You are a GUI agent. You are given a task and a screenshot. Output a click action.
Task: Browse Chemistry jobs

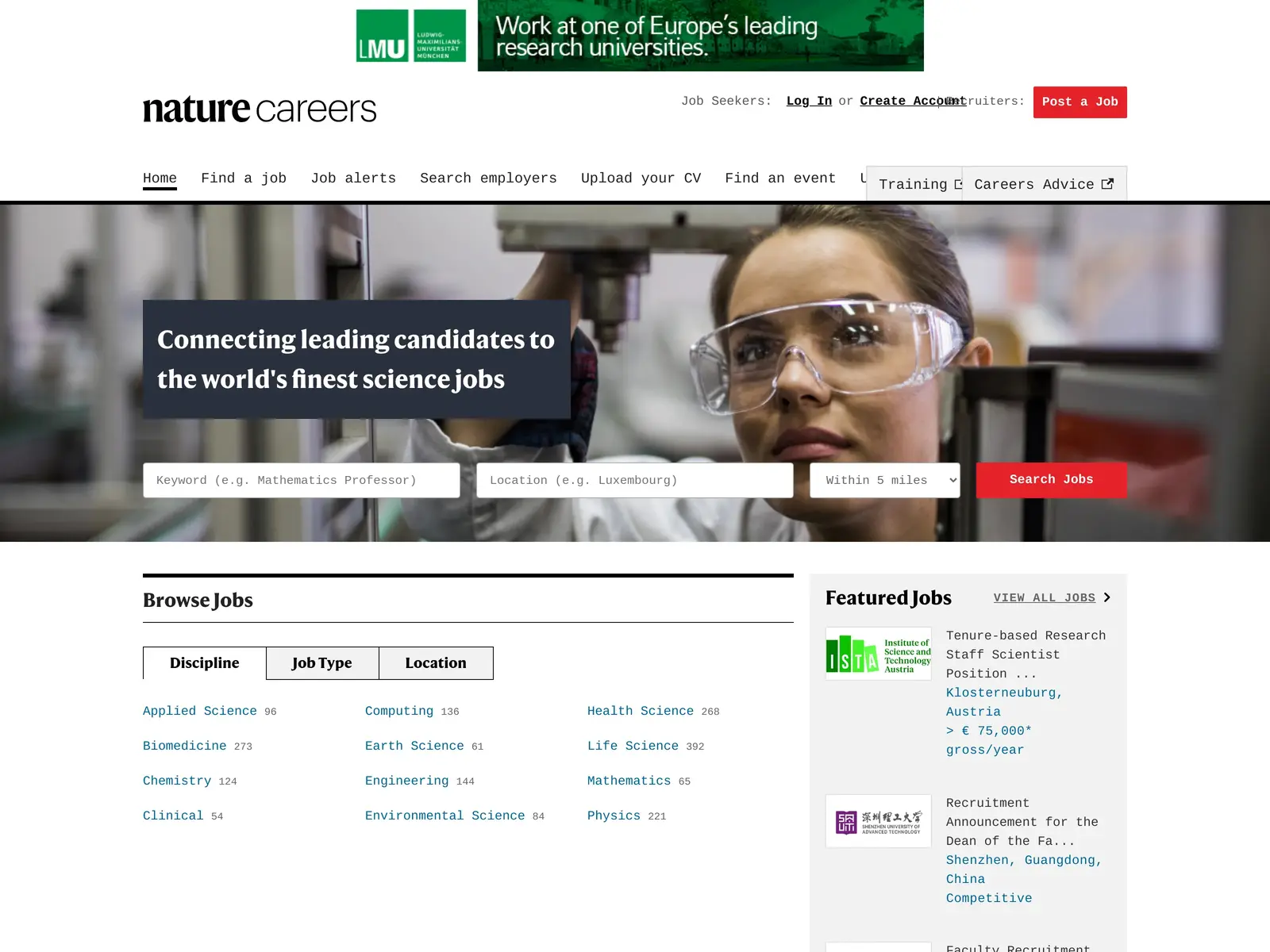point(177,781)
